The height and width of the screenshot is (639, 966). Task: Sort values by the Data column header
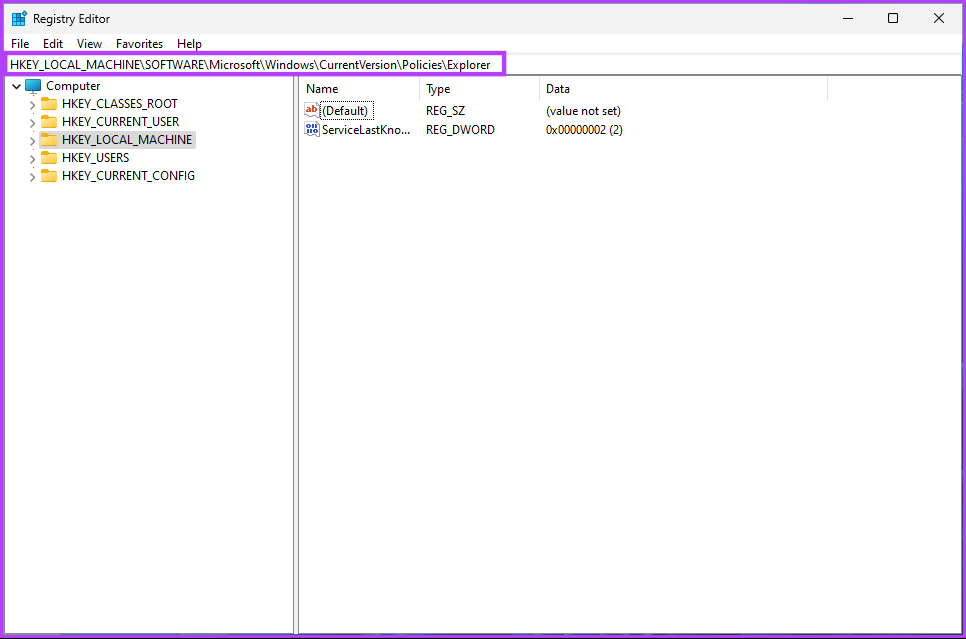pyautogui.click(x=683, y=89)
